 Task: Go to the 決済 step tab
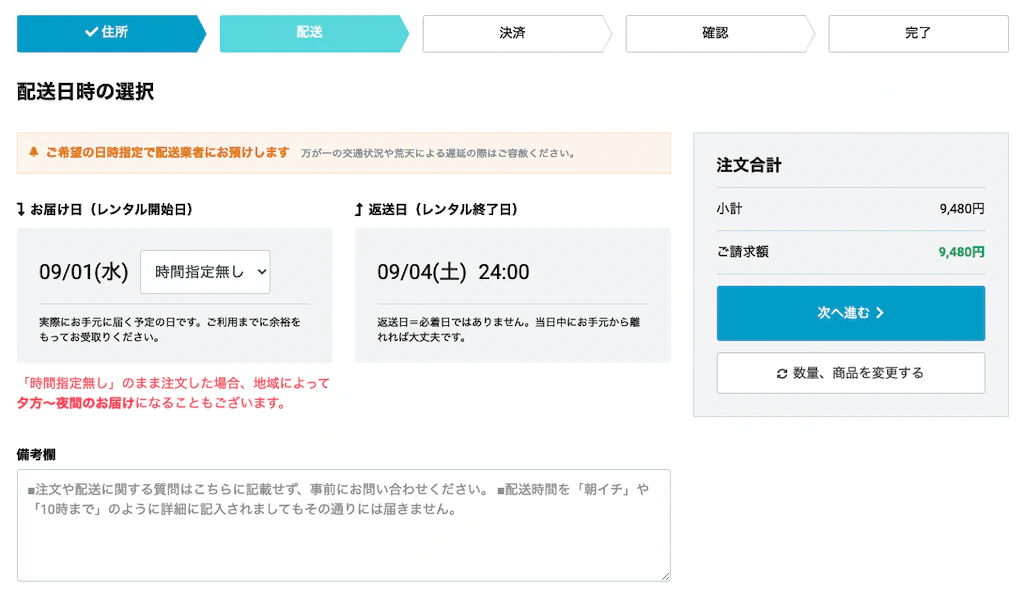tap(512, 32)
